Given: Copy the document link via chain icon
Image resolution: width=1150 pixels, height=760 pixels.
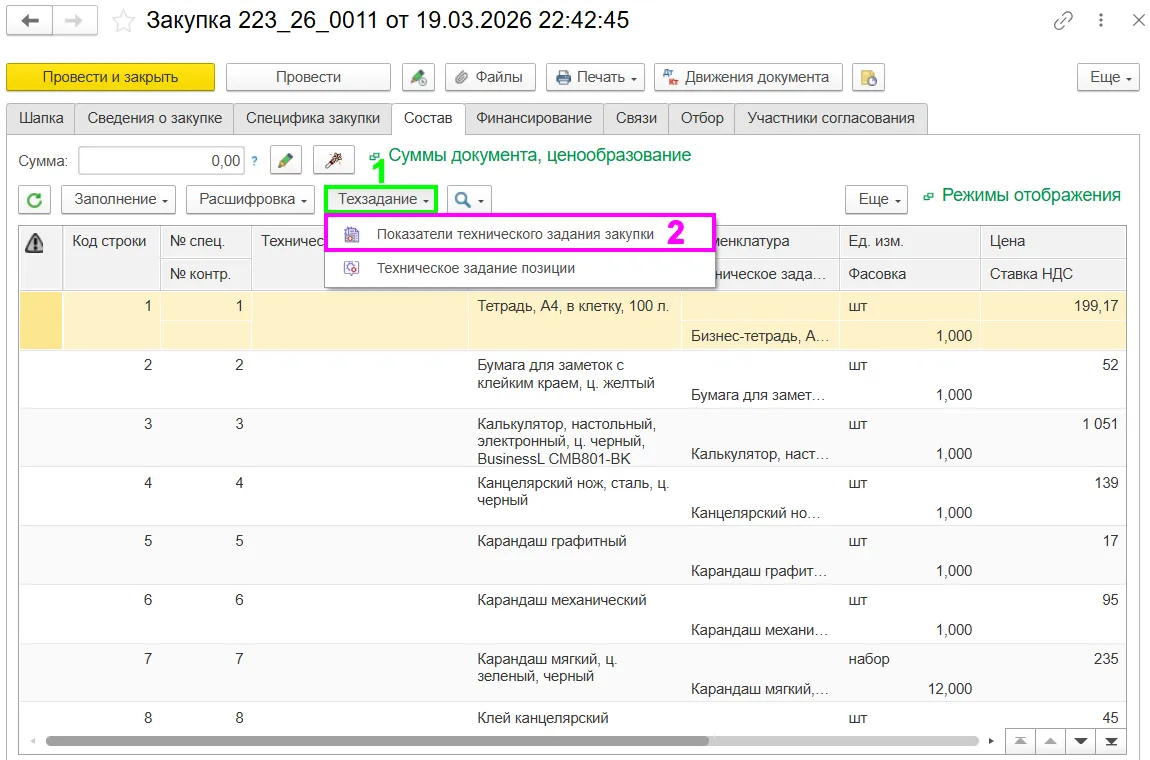Looking at the screenshot, I should (x=1063, y=21).
